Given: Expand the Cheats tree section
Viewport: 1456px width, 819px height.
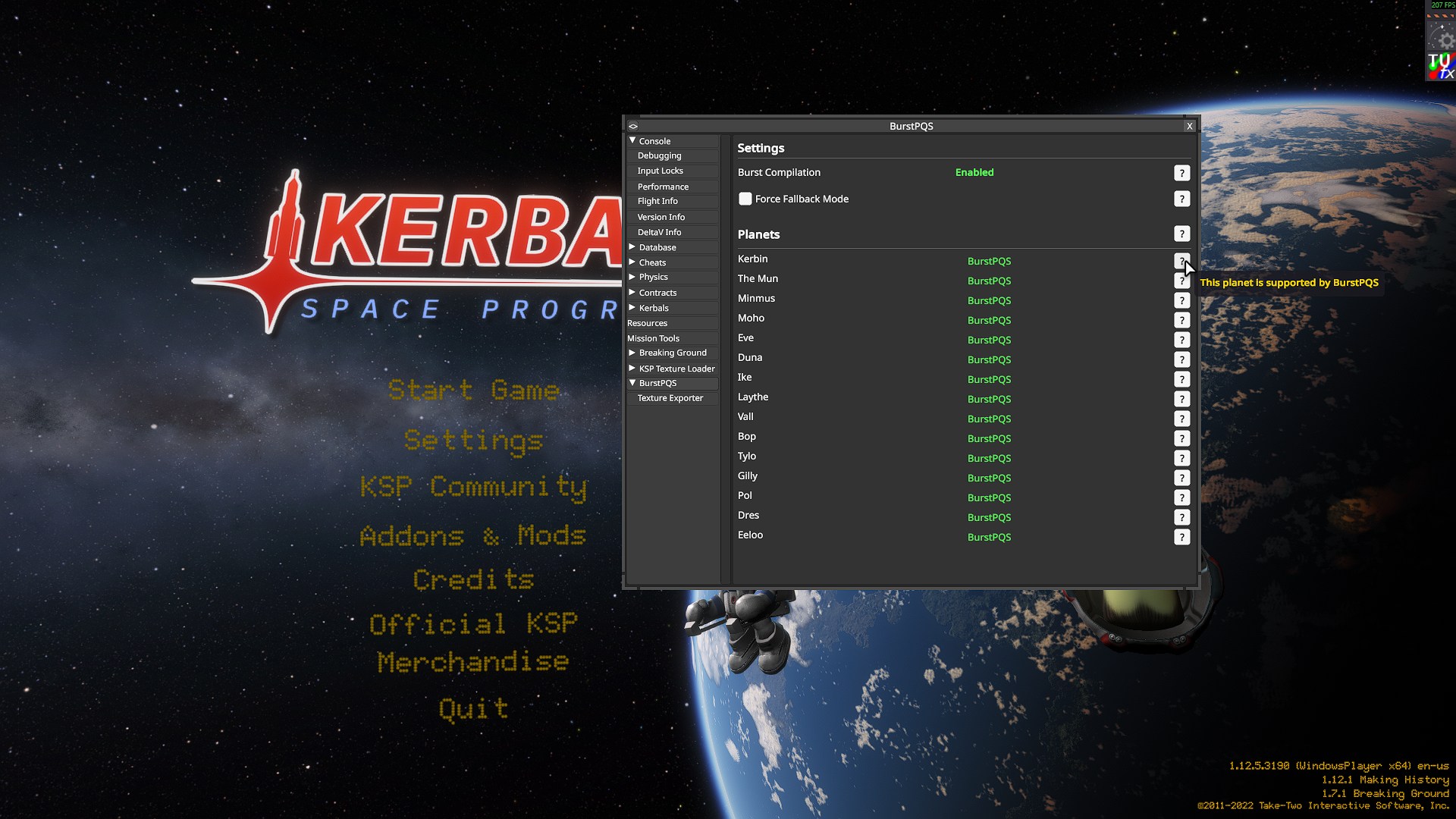Looking at the screenshot, I should point(632,262).
